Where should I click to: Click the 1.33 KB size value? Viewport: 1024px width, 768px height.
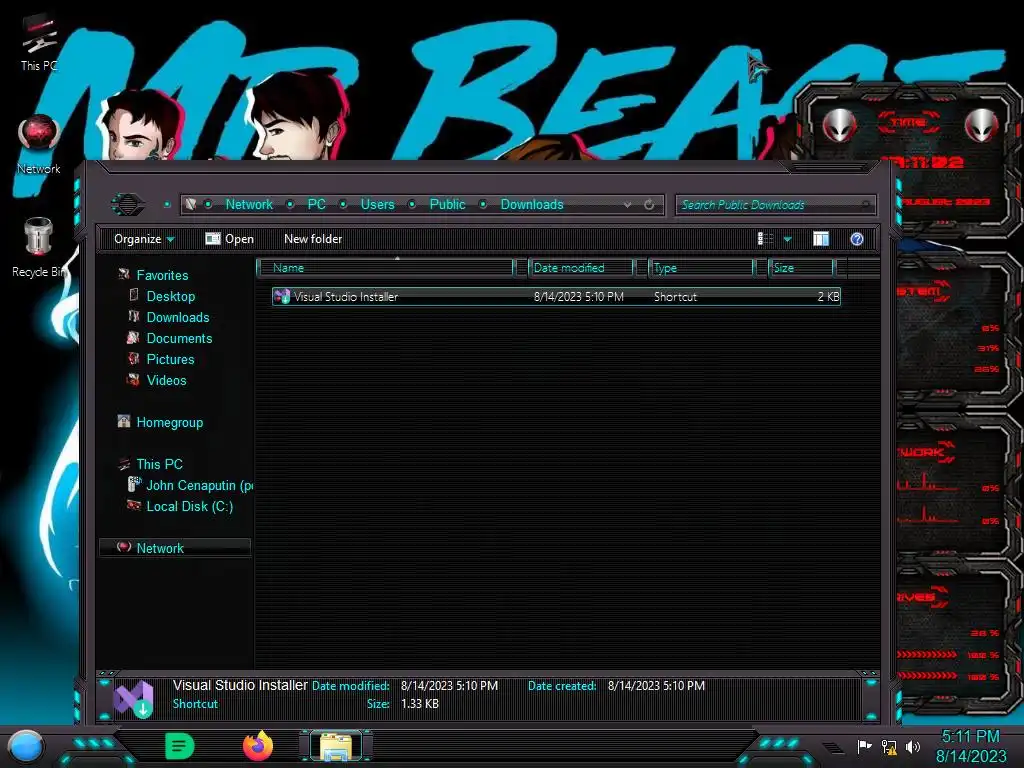point(420,704)
